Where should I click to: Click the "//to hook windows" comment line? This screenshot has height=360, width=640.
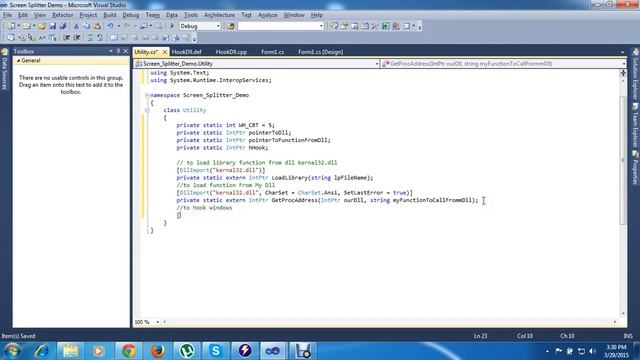pos(204,208)
